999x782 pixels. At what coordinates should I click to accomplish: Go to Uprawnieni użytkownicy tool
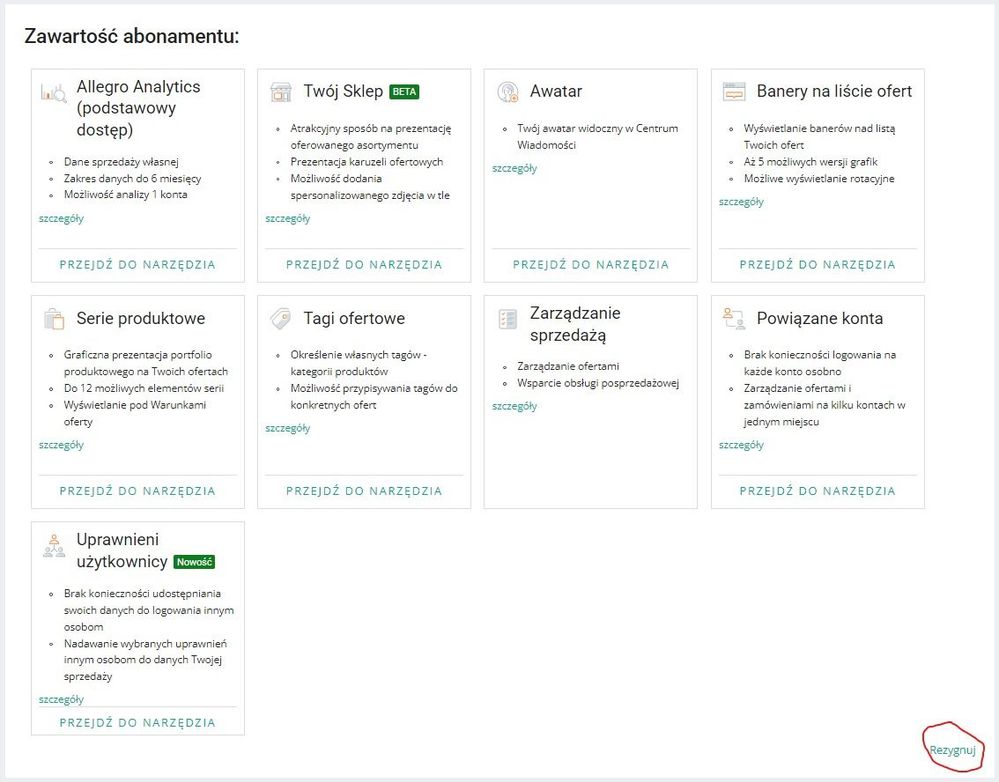point(137,722)
